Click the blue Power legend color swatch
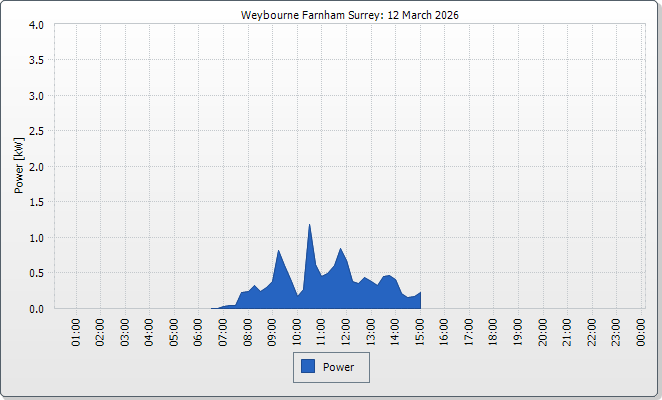Screen dimensions: 662x400 coord(308,367)
